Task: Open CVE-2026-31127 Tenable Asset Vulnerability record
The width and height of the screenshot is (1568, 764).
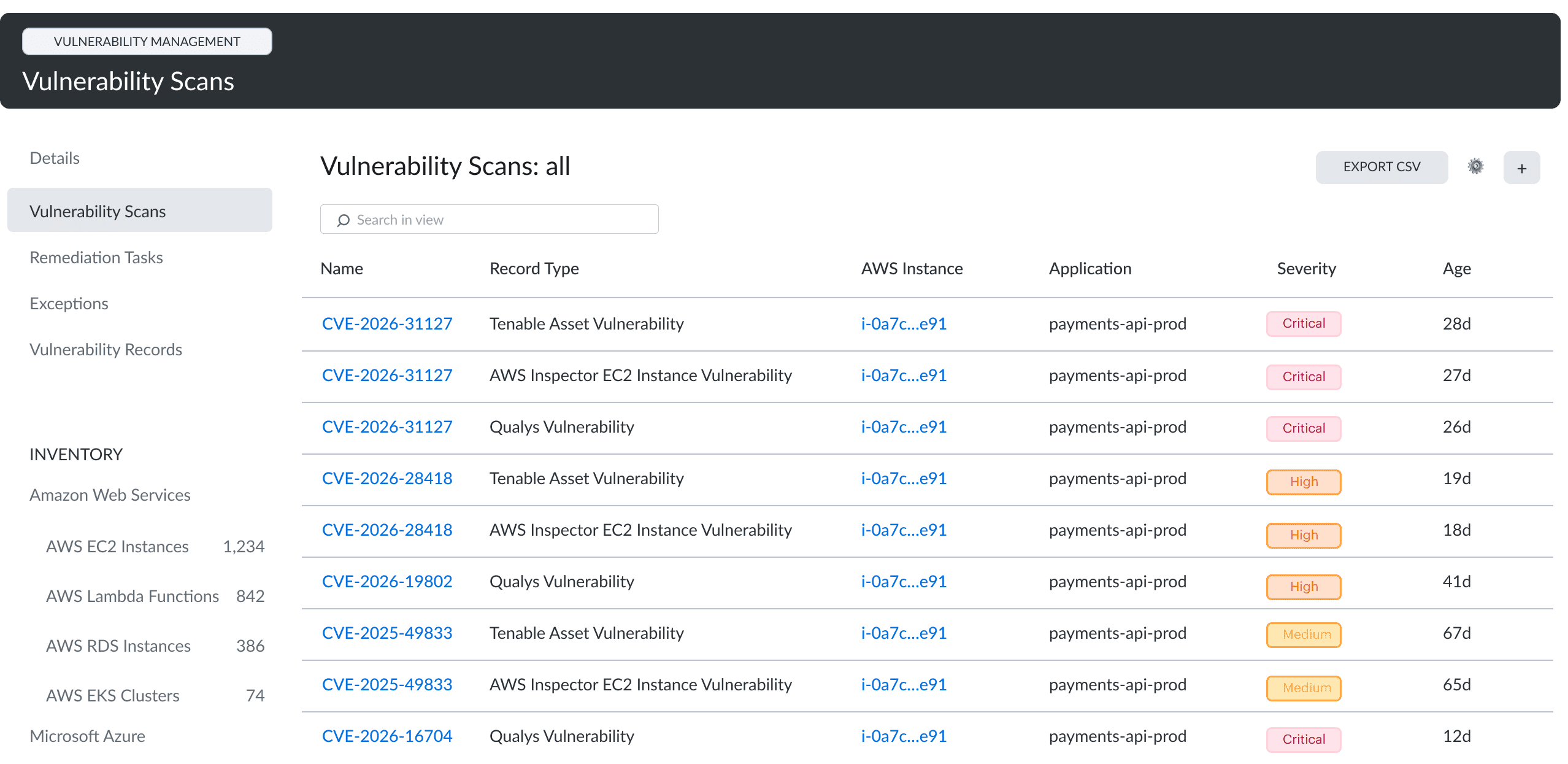Action: 387,323
